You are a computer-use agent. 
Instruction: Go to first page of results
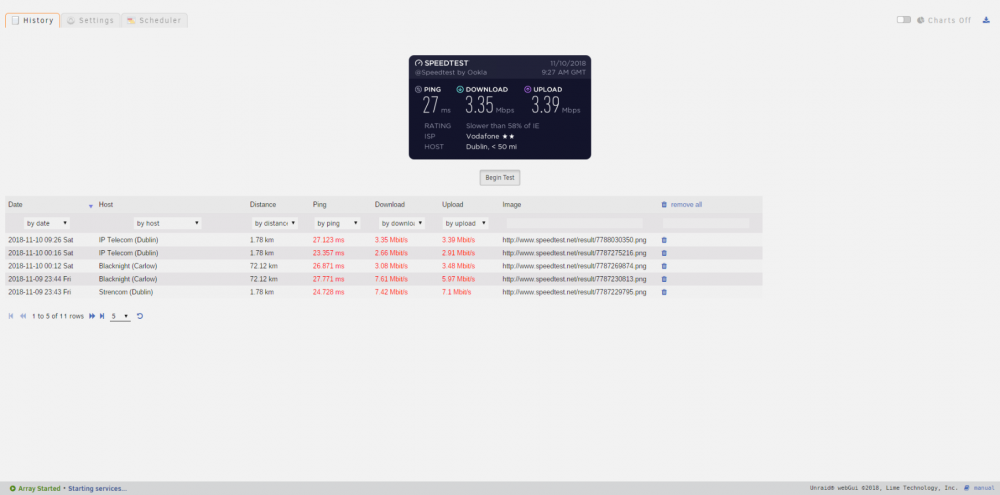point(11,316)
